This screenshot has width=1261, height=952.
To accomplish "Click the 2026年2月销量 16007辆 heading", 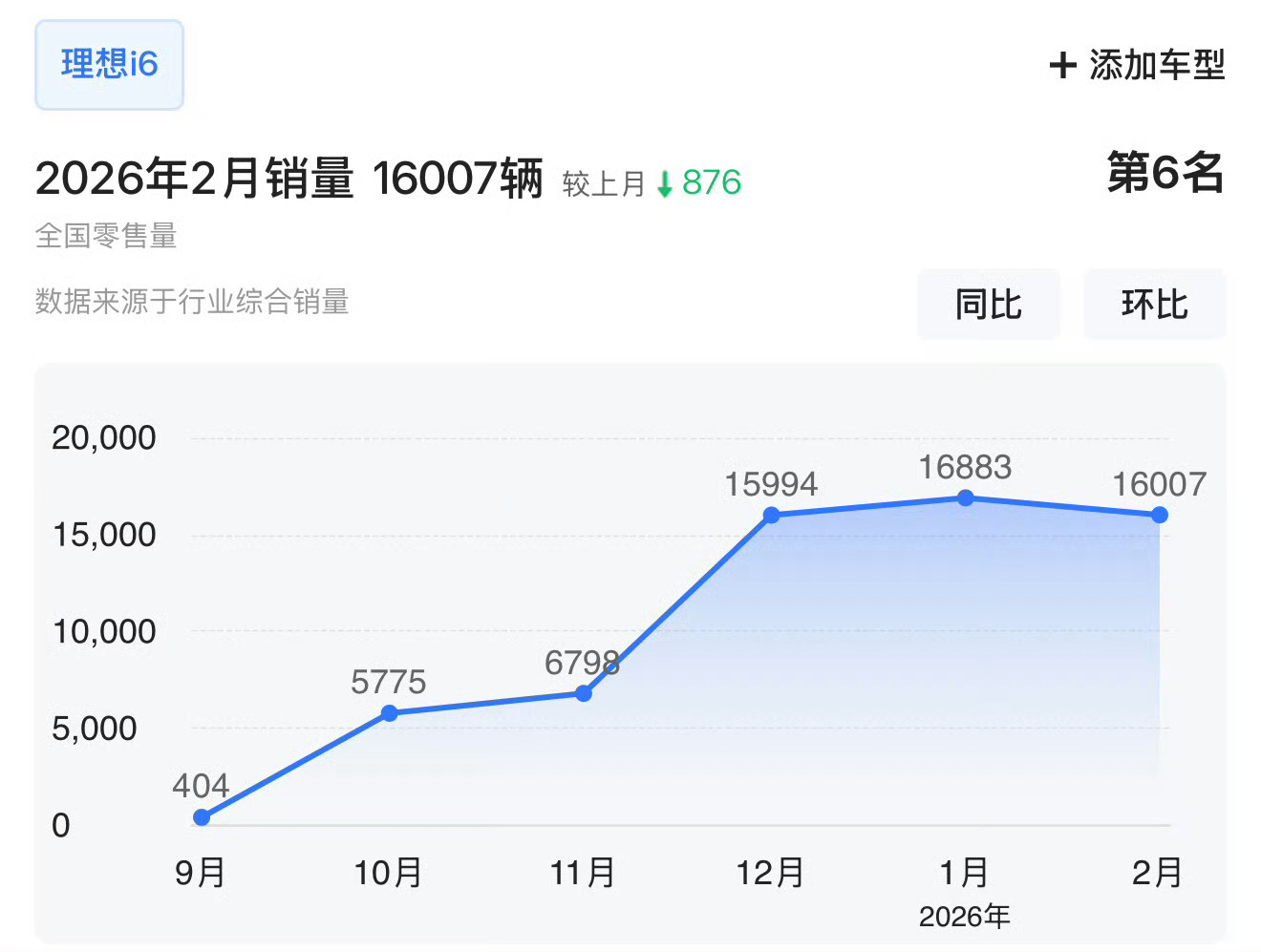I will (x=289, y=179).
